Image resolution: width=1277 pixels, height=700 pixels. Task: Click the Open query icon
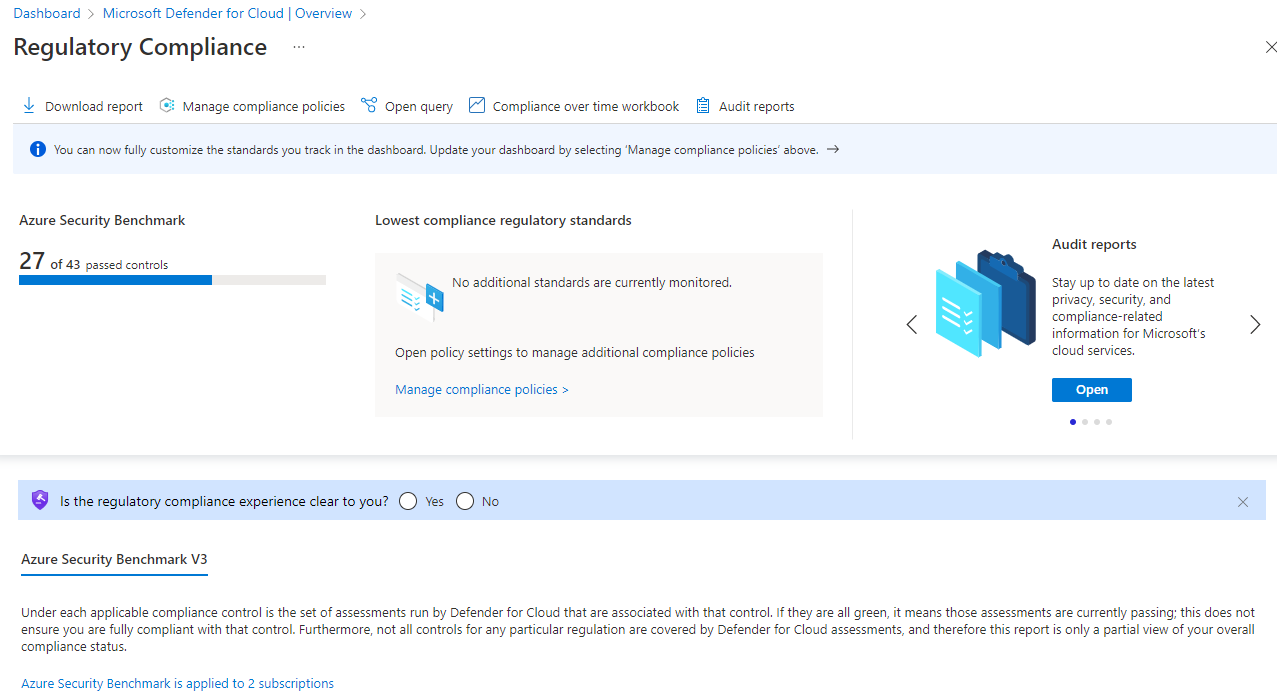(369, 106)
